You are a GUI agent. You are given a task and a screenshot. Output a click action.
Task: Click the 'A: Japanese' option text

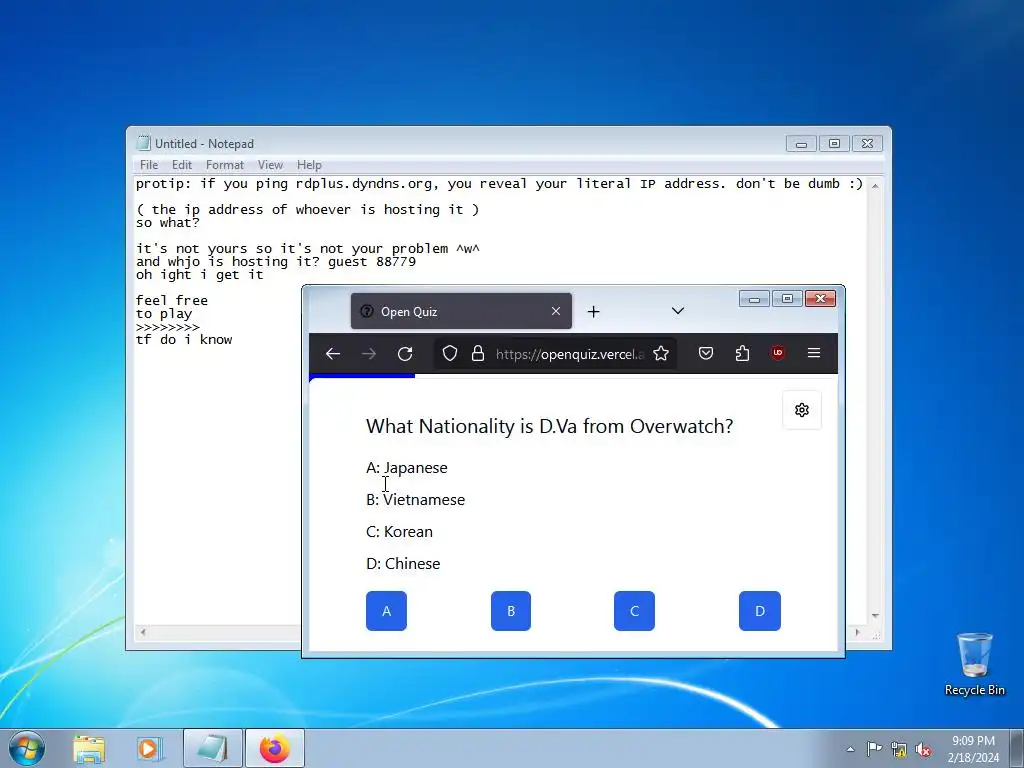point(407,468)
